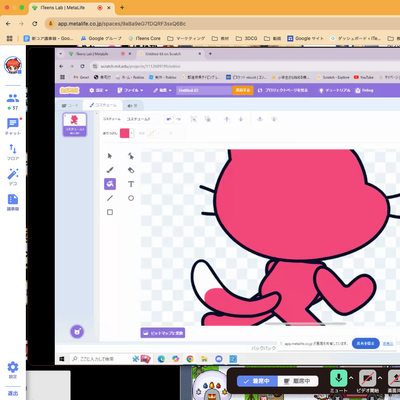Click the outline color swatch with slash
Viewport: 400px width, 400px height.
(151, 133)
